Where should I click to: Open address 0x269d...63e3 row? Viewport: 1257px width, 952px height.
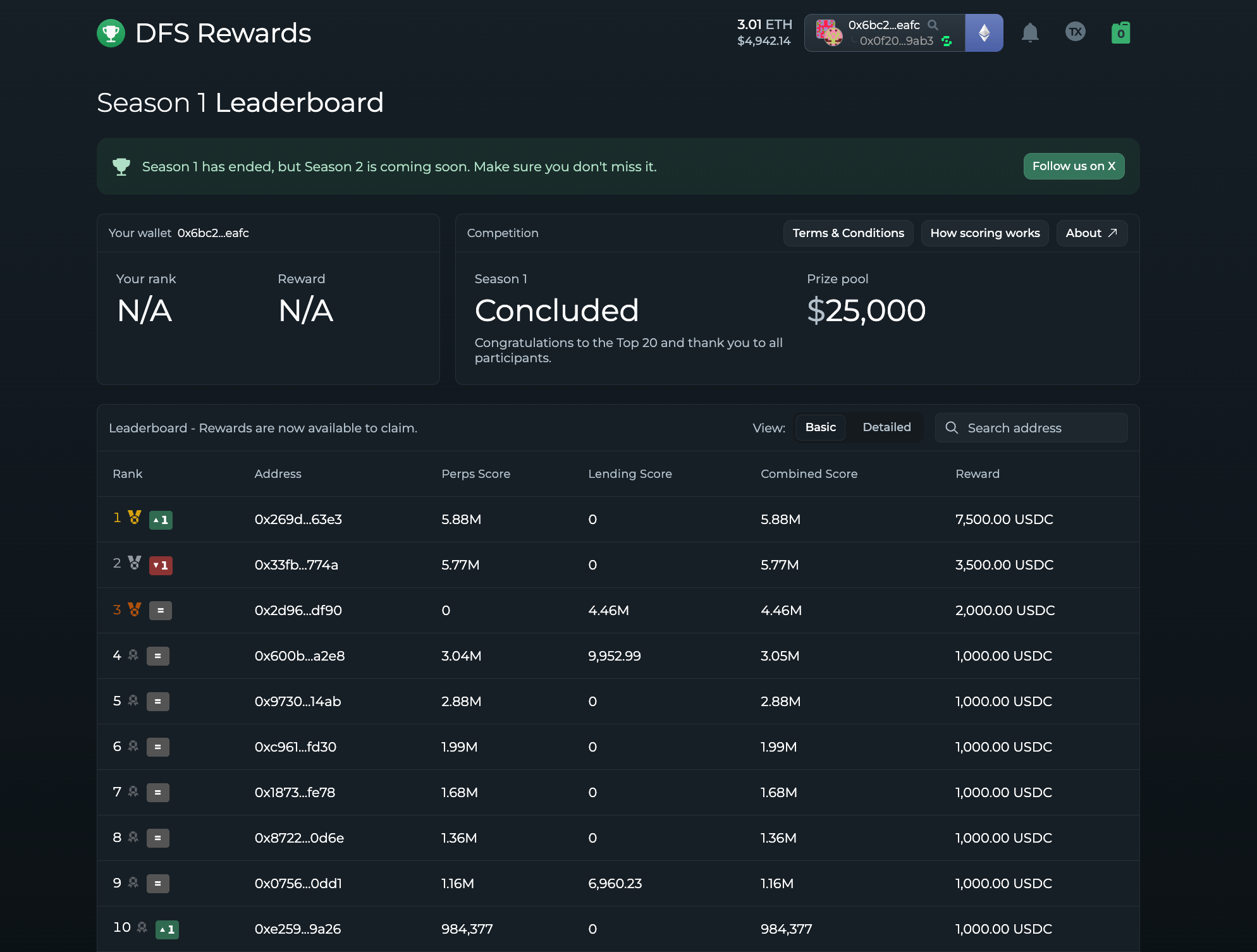pyautogui.click(x=618, y=520)
